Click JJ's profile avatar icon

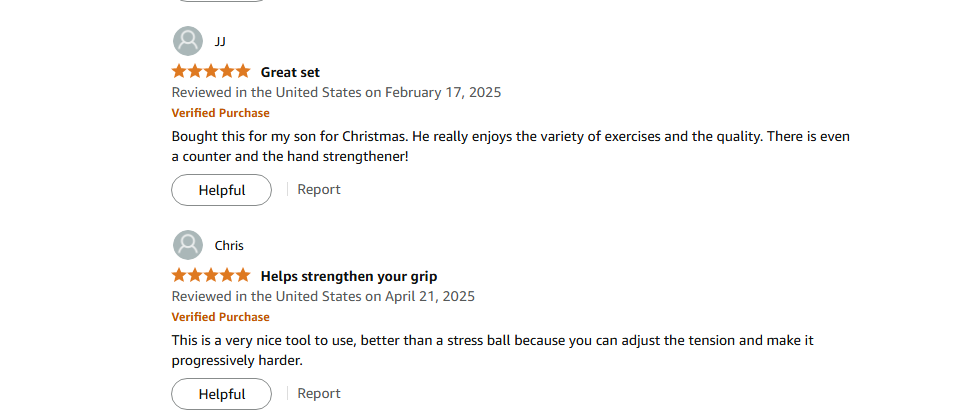coord(187,41)
